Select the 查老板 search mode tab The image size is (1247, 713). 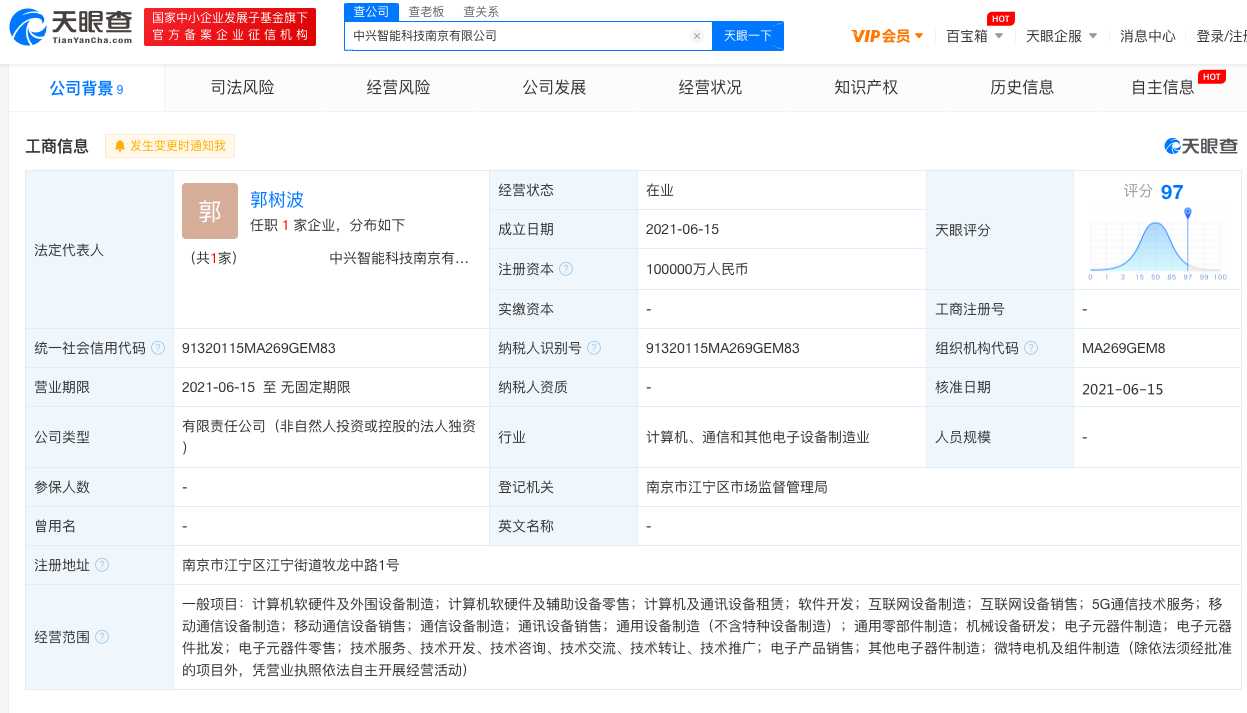pyautogui.click(x=426, y=12)
